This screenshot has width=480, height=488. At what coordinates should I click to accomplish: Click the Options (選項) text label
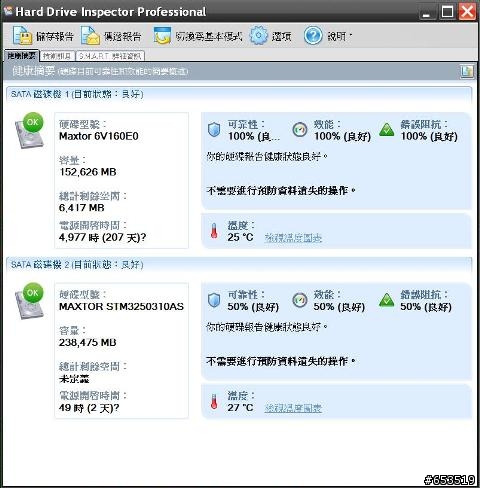pos(281,36)
